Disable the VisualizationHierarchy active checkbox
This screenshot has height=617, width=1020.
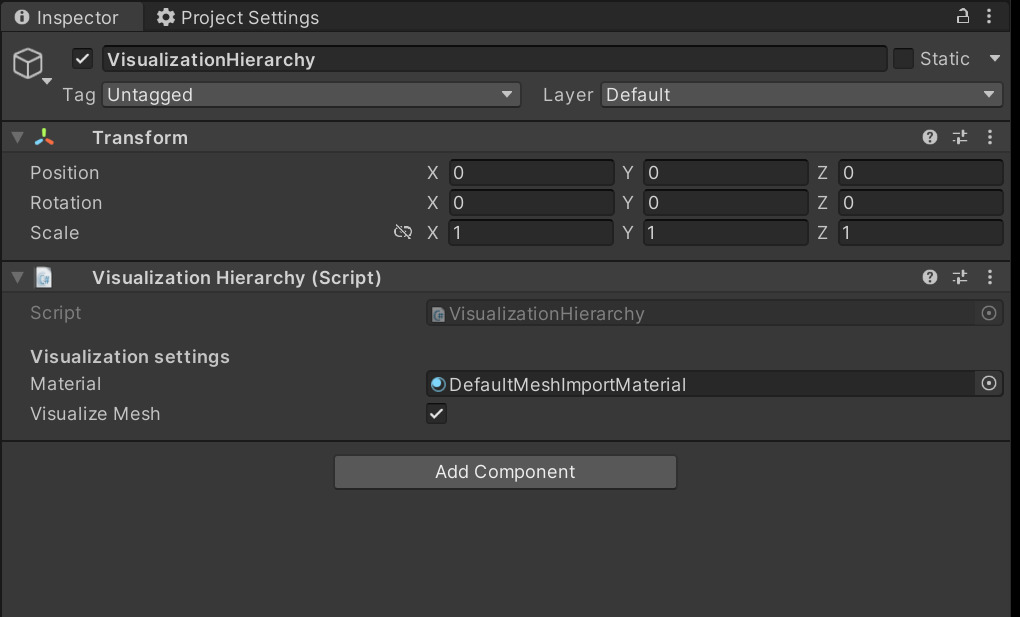point(83,59)
